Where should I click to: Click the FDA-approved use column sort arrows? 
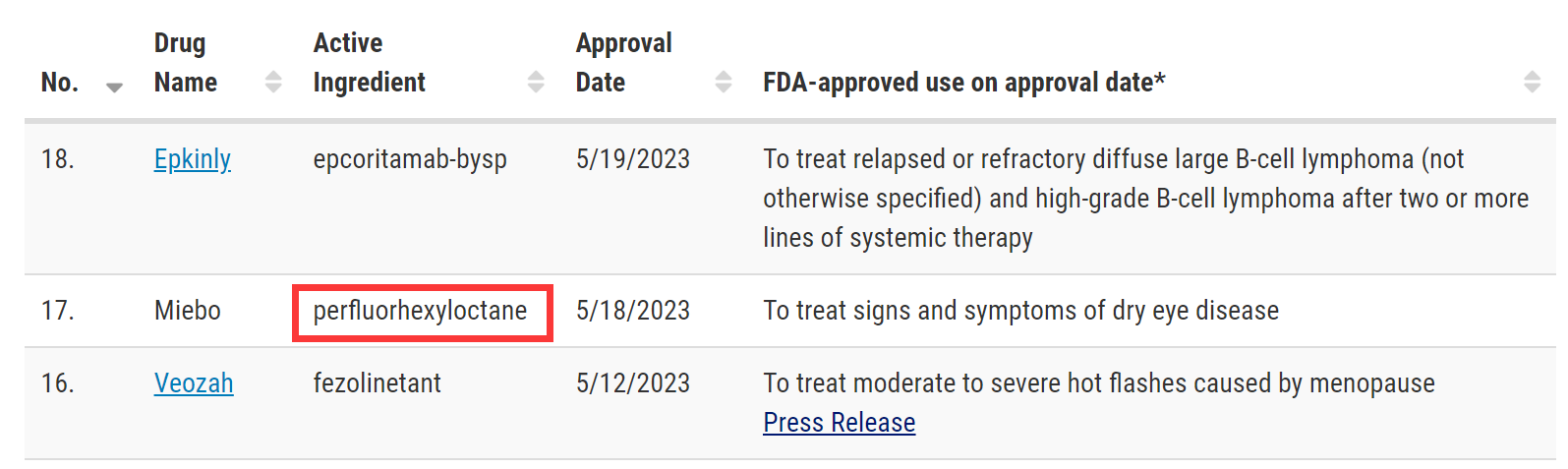pos(1532,83)
